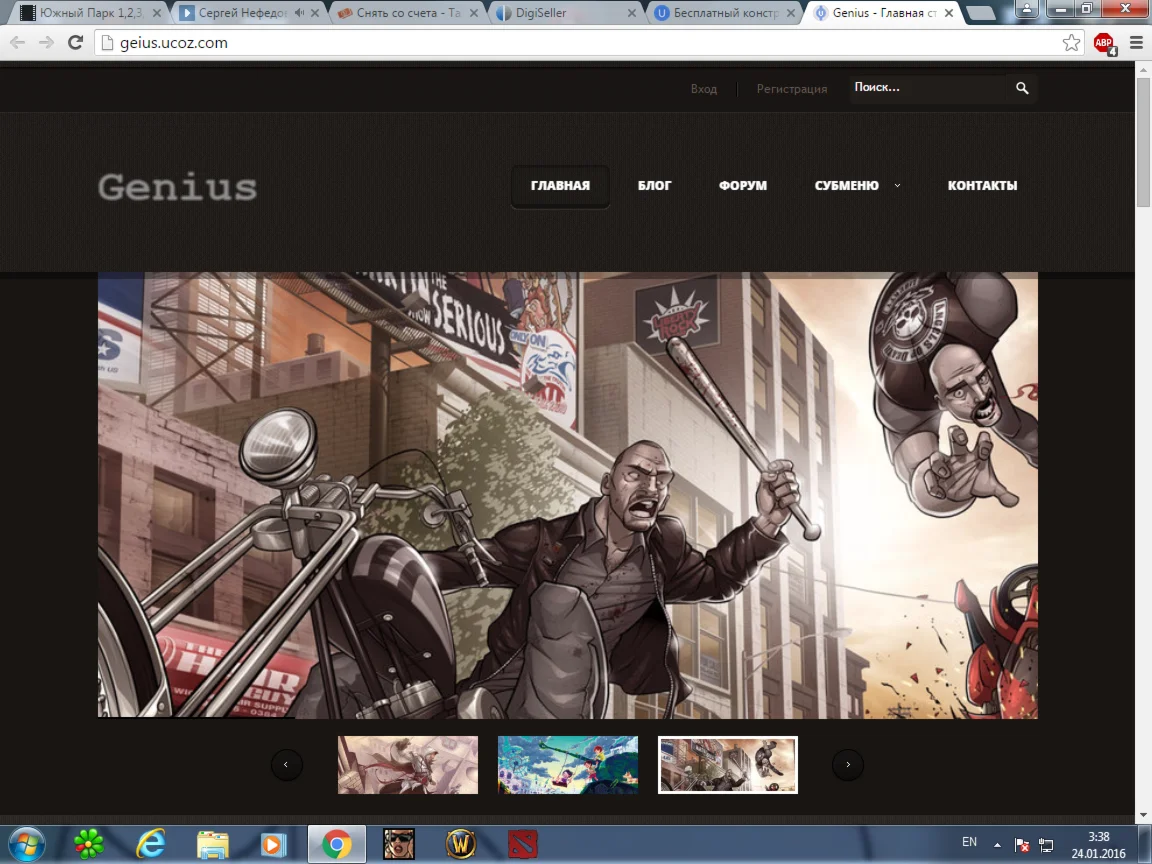Click the scrollbar down arrow
Image resolution: width=1152 pixels, height=864 pixels.
[x=1143, y=816]
